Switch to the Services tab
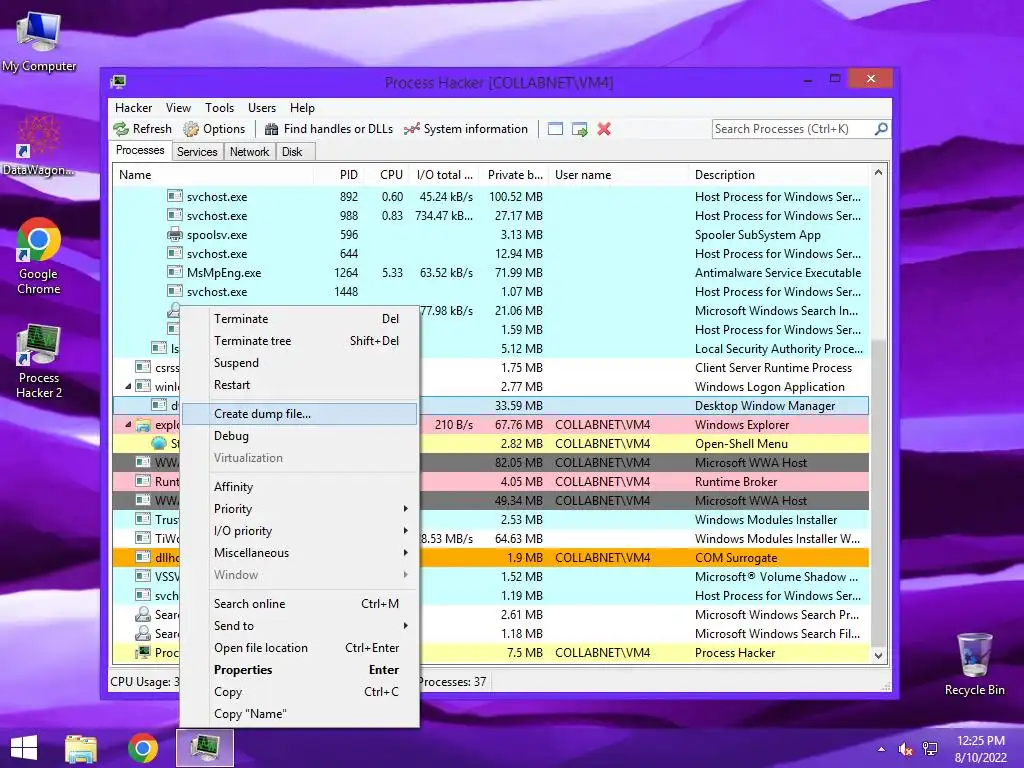1024x768 pixels. tap(197, 152)
